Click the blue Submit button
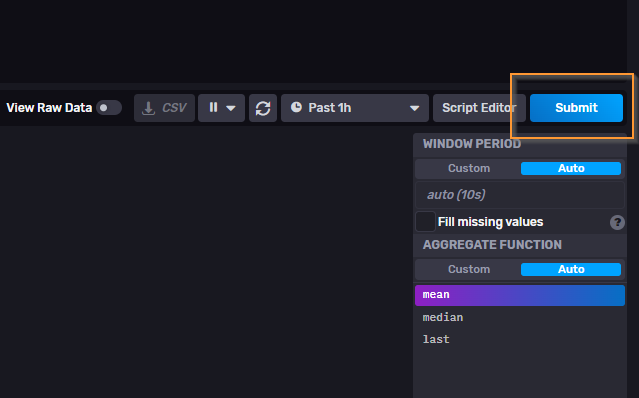This screenshot has height=398, width=639. (576, 108)
